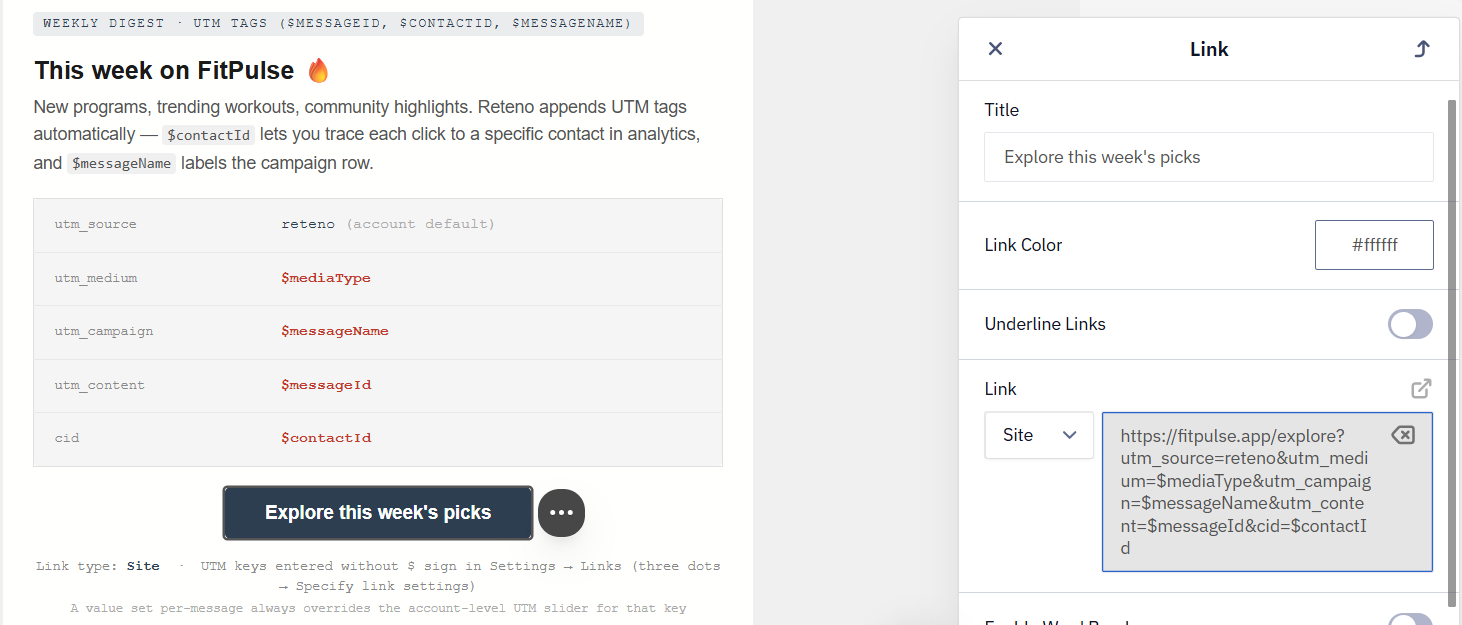Click the $messageName value in the table
1462x625 pixels.
click(x=335, y=331)
